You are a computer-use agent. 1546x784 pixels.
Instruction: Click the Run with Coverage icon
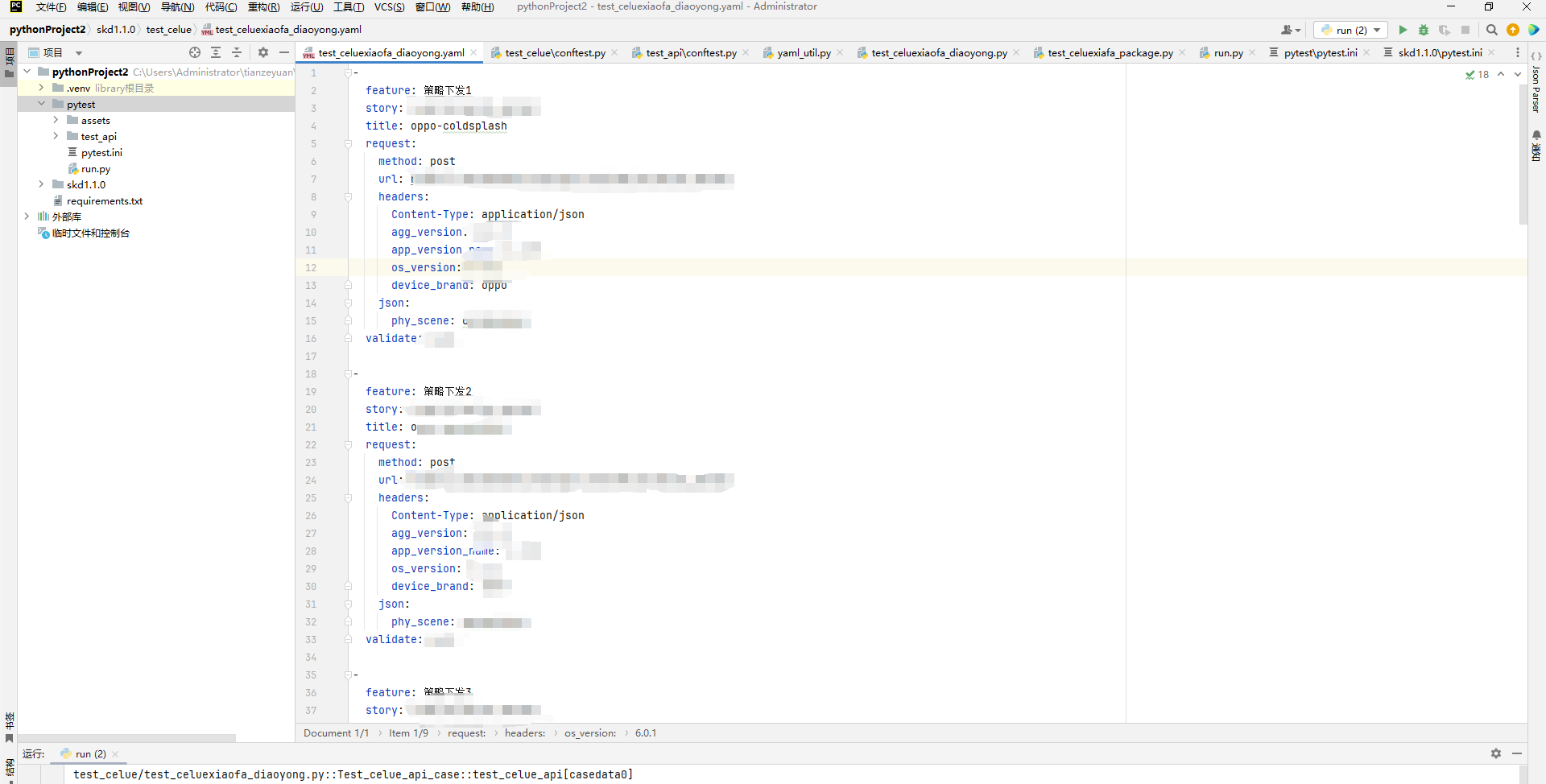pyautogui.click(x=1445, y=30)
